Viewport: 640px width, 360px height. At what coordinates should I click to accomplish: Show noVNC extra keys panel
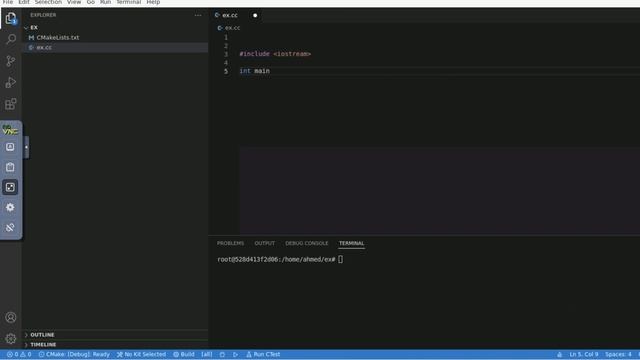coord(10,147)
